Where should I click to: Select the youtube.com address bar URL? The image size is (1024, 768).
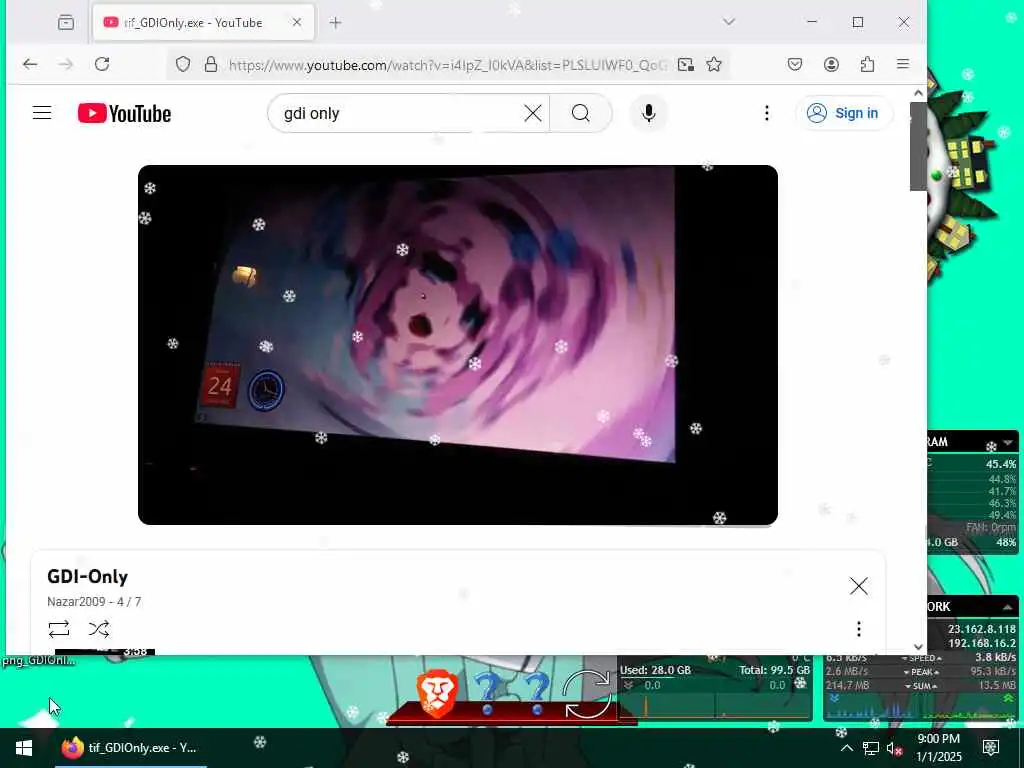[x=447, y=65]
